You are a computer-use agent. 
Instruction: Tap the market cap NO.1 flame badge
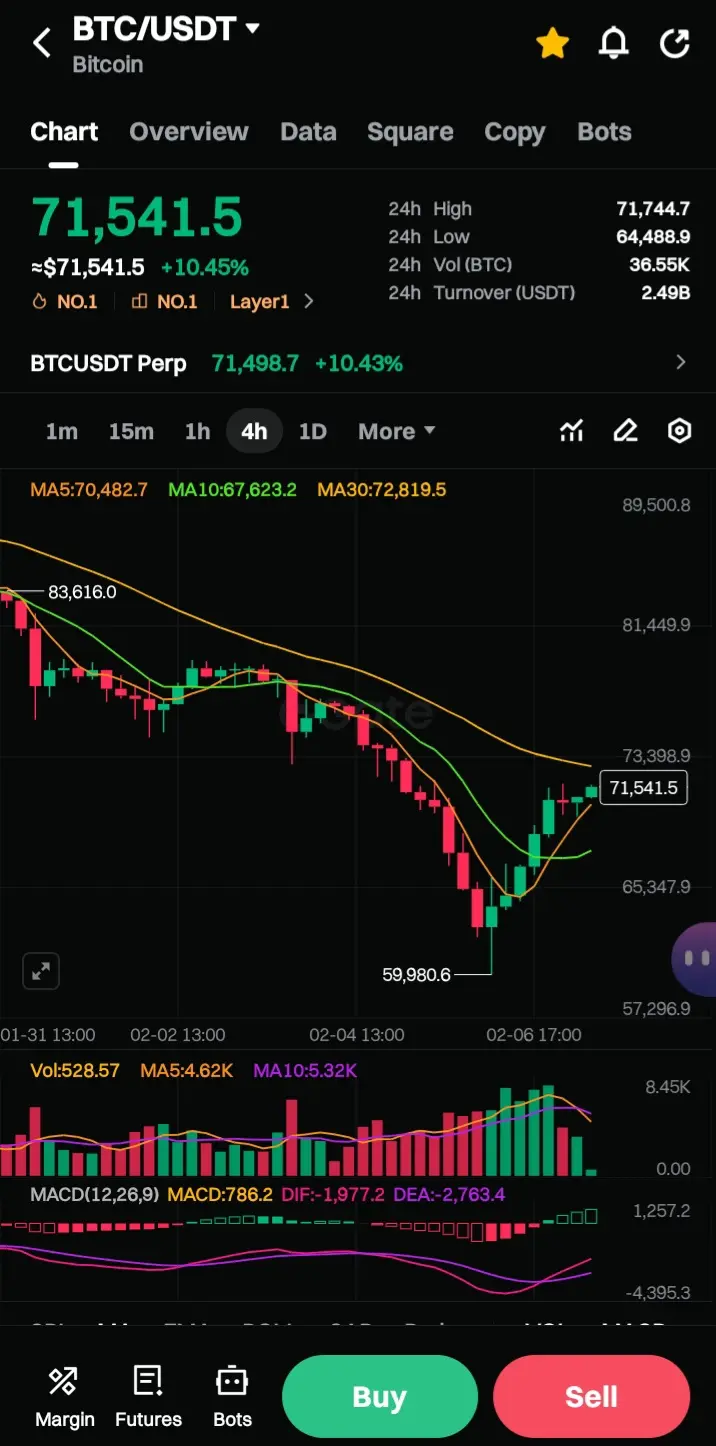65,301
